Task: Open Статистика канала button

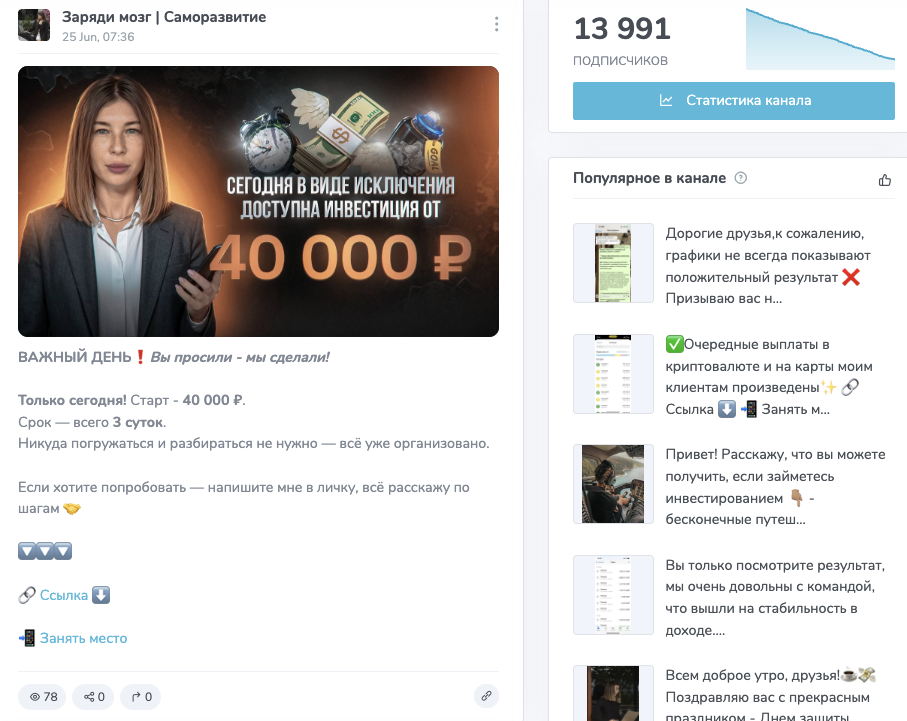Action: 733,101
